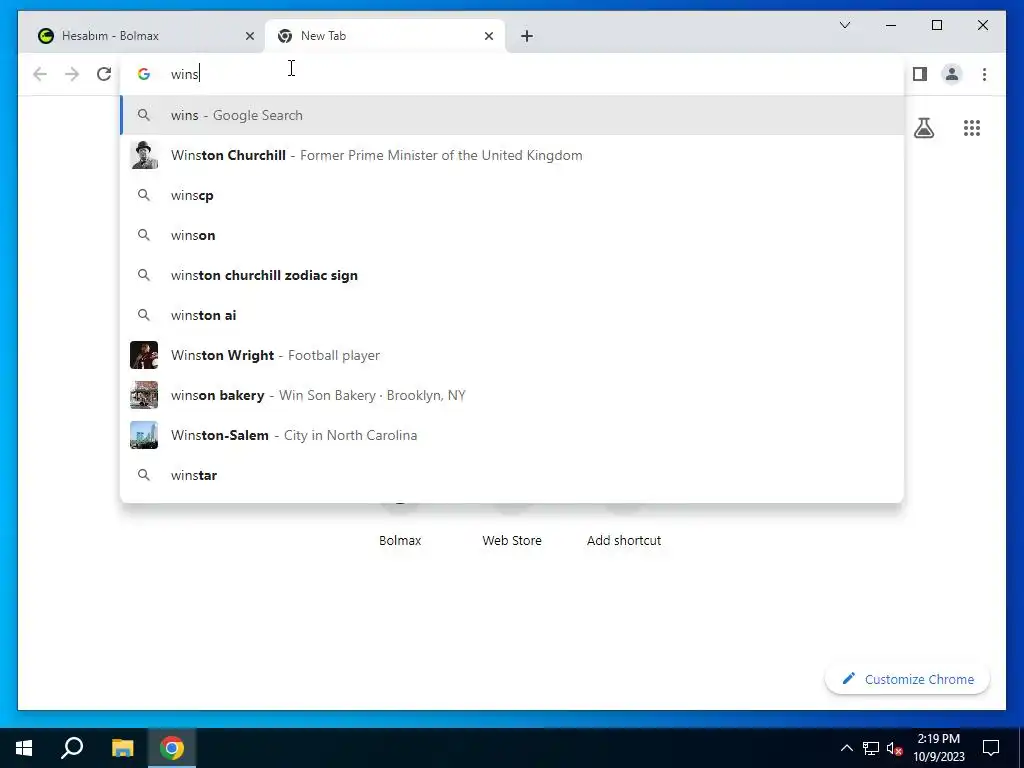Click the browser forward arrow
Viewport: 1024px width, 768px height.
tap(72, 74)
